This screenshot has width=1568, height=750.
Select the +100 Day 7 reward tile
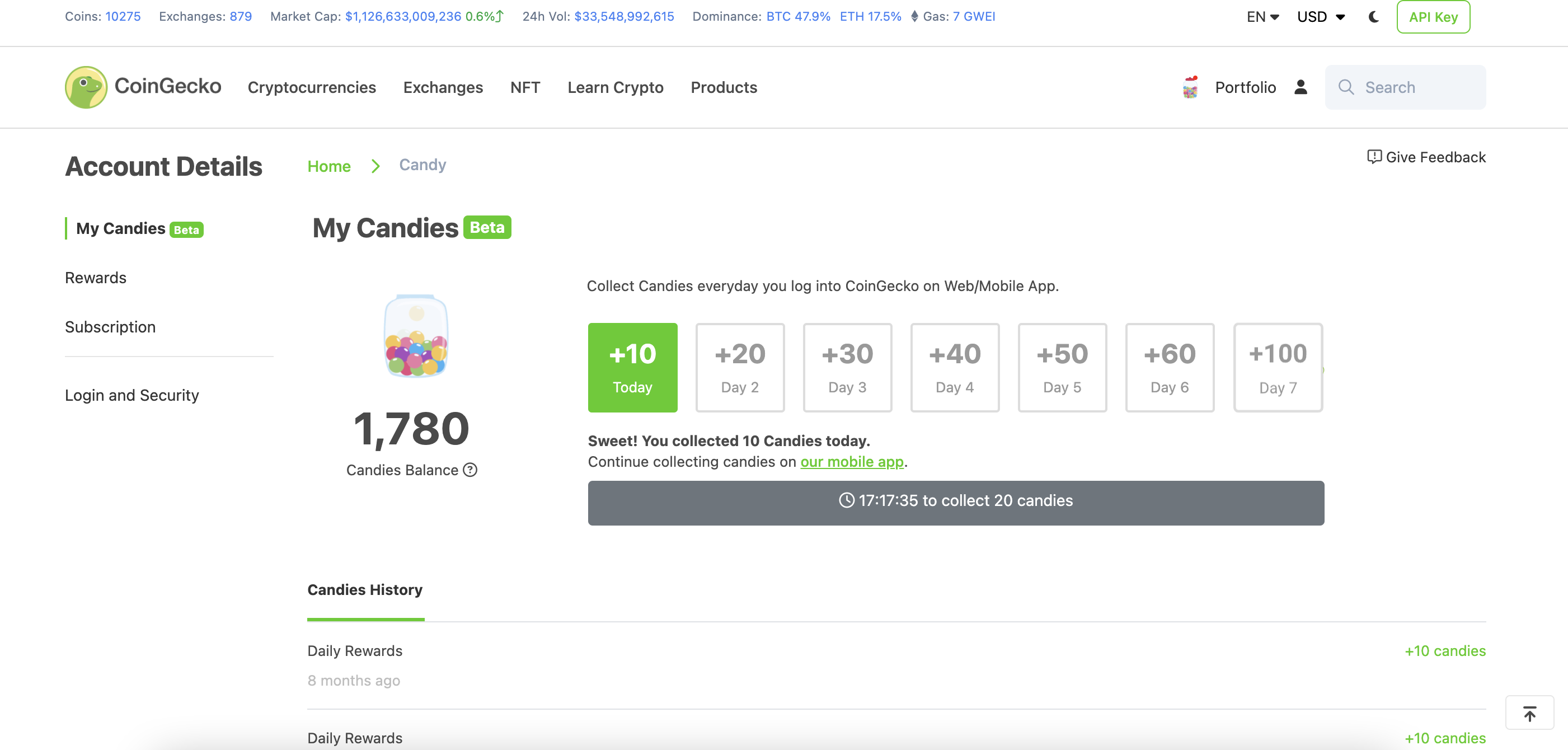(1278, 368)
